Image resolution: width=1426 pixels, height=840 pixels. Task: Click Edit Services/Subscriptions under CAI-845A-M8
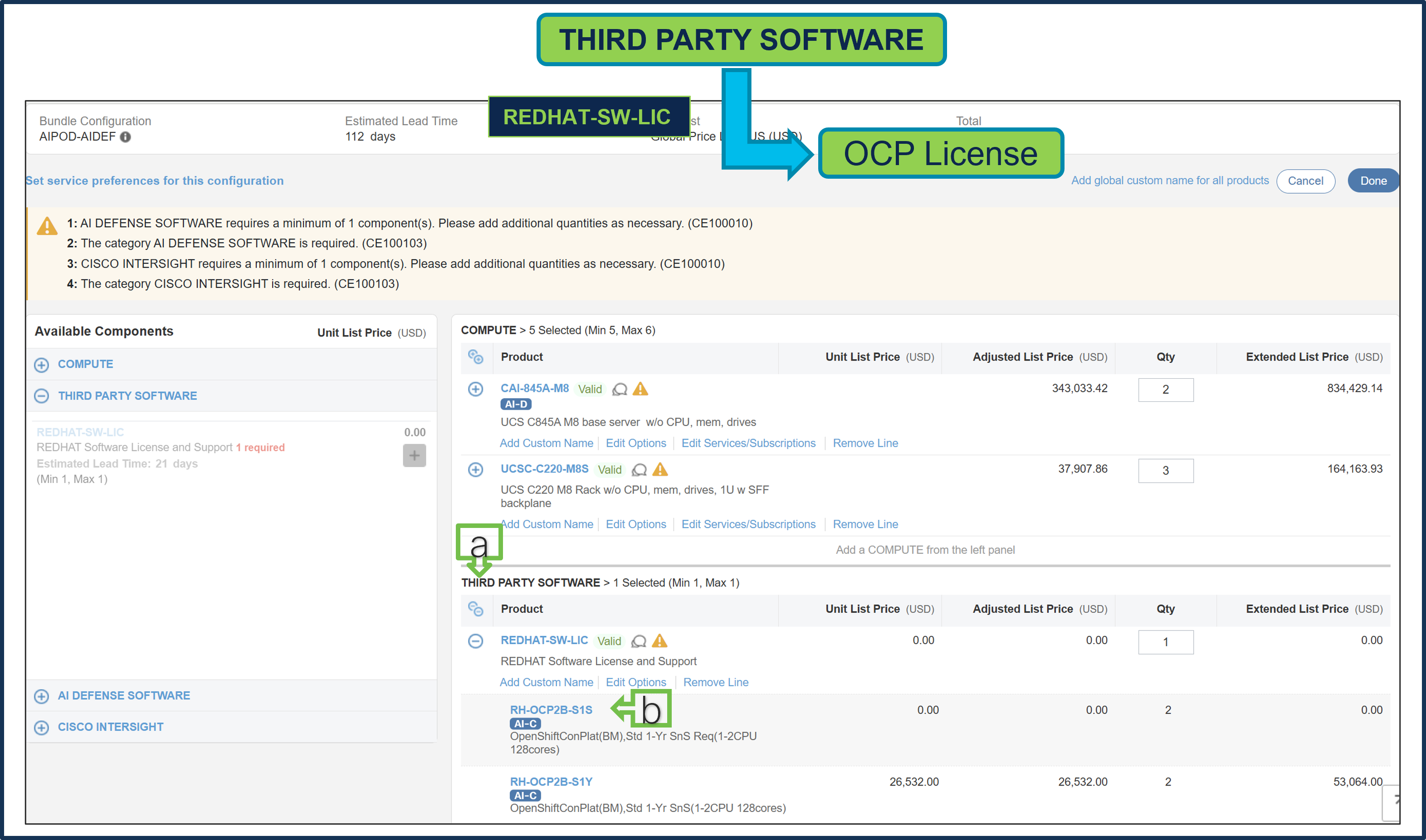click(749, 443)
